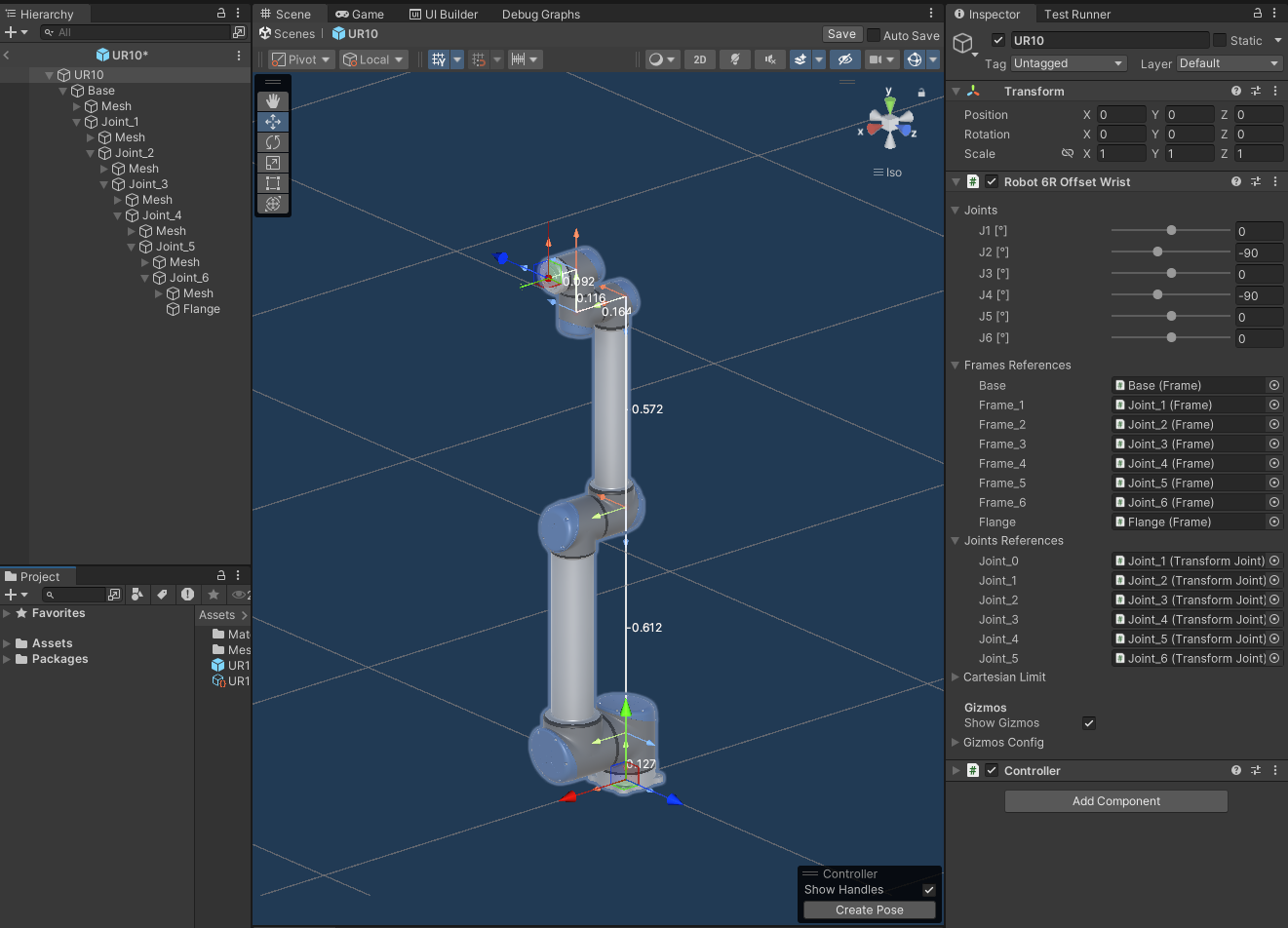Image resolution: width=1288 pixels, height=928 pixels.
Task: Toggle grid visibility icon in Scene toolbar
Action: point(439,59)
